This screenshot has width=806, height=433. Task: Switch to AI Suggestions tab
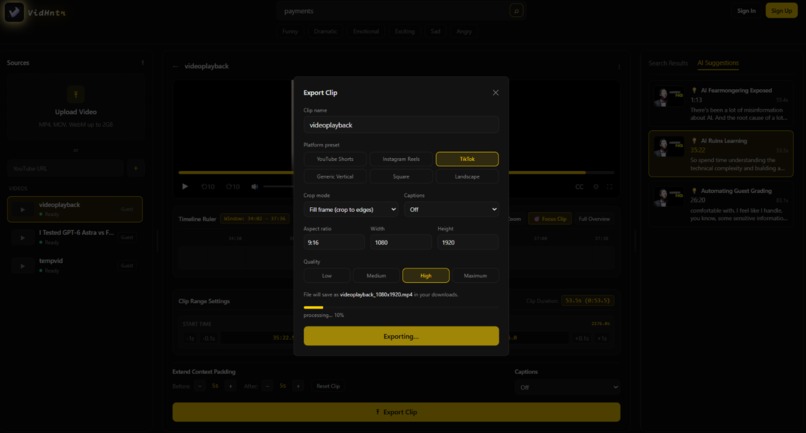pos(718,63)
